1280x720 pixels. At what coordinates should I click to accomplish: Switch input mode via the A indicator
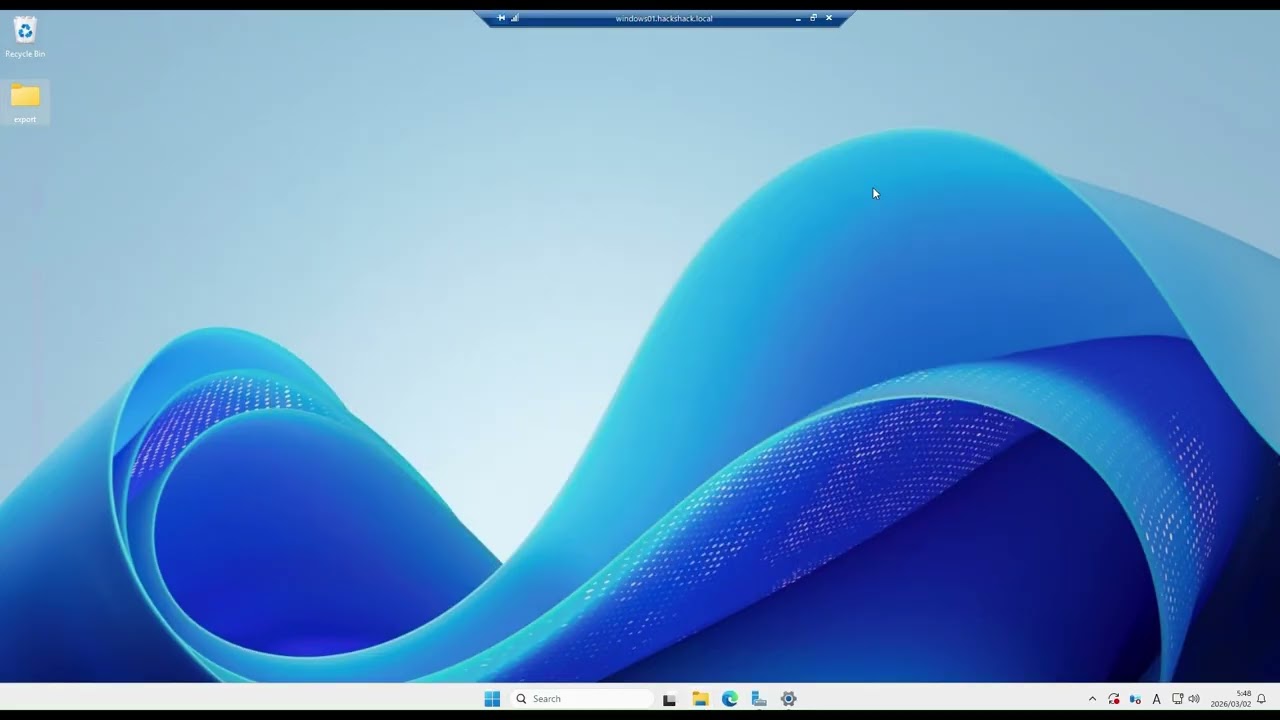click(1157, 699)
